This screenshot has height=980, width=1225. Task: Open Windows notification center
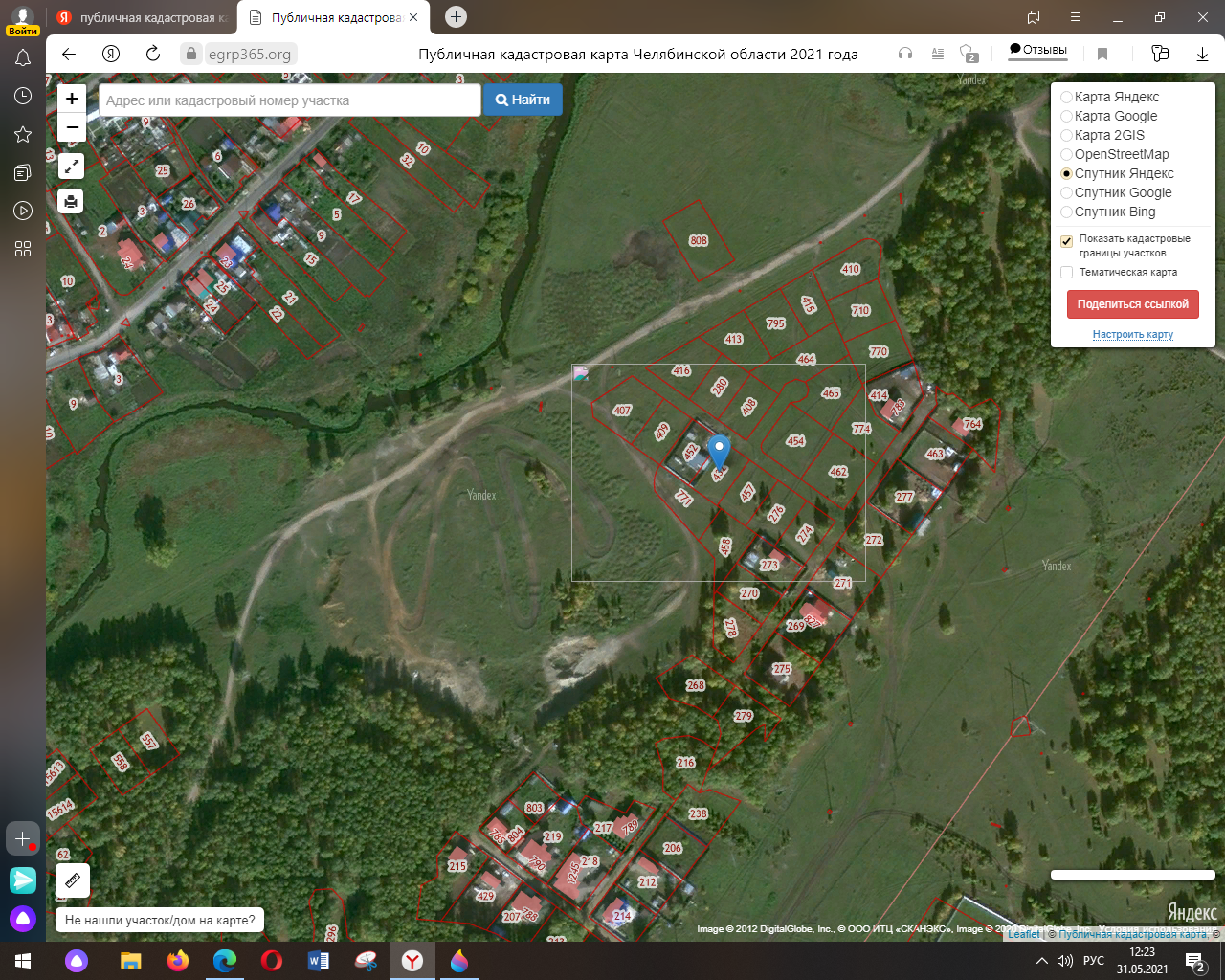[1194, 961]
